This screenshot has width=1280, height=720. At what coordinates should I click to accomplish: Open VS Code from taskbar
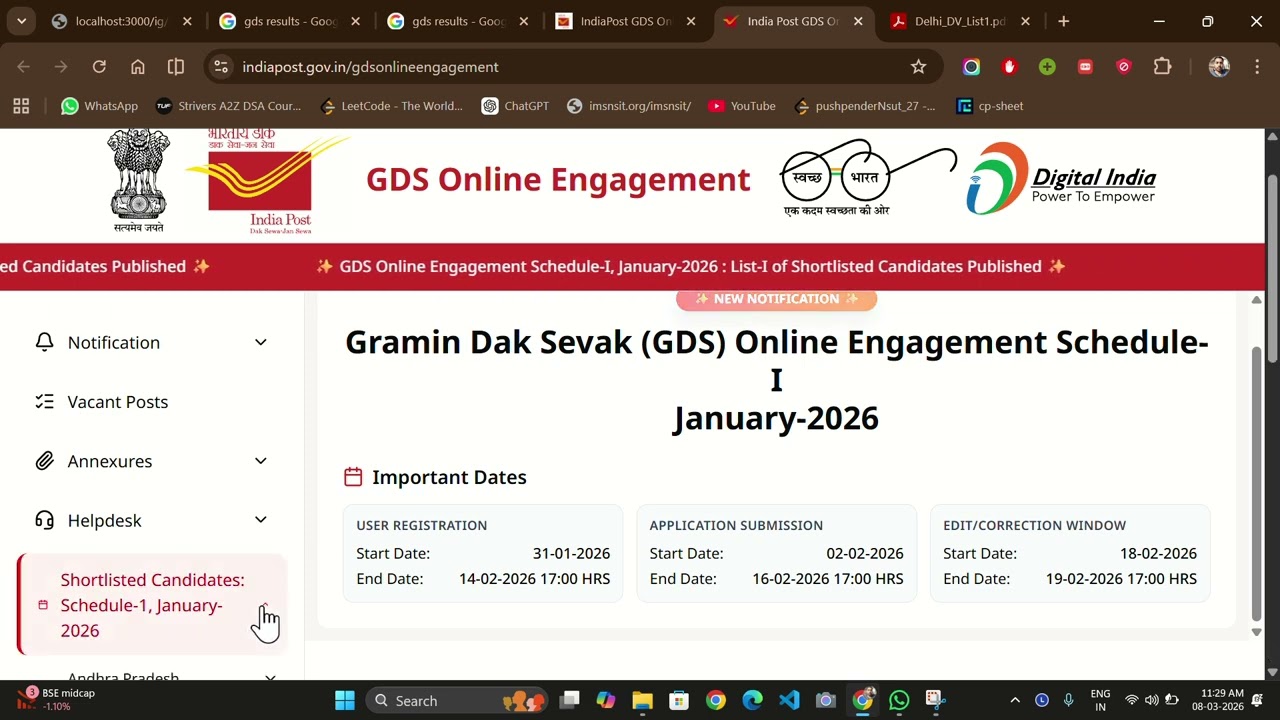pyautogui.click(x=789, y=701)
